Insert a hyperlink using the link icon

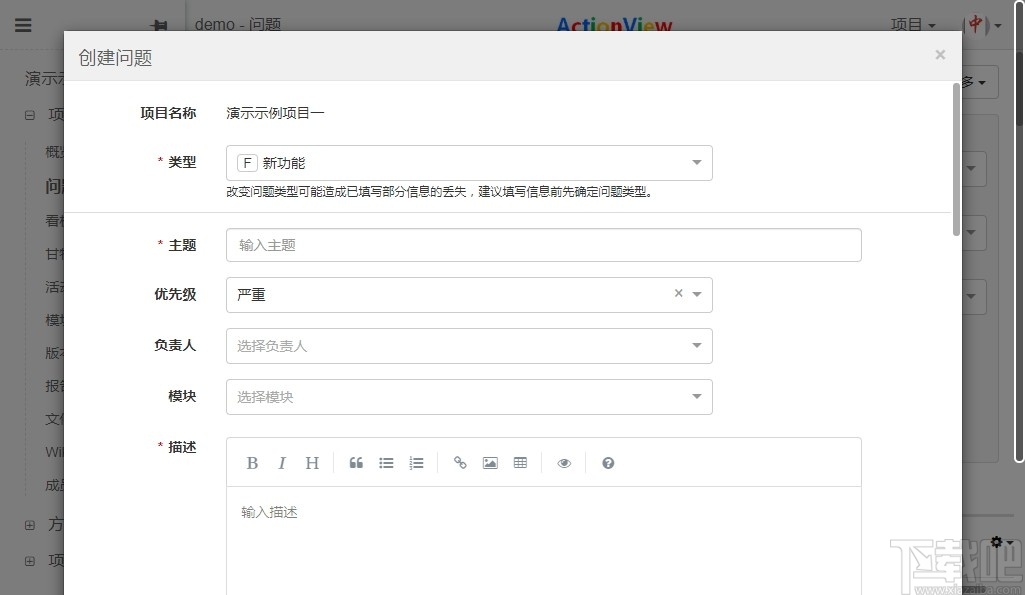tap(460, 462)
